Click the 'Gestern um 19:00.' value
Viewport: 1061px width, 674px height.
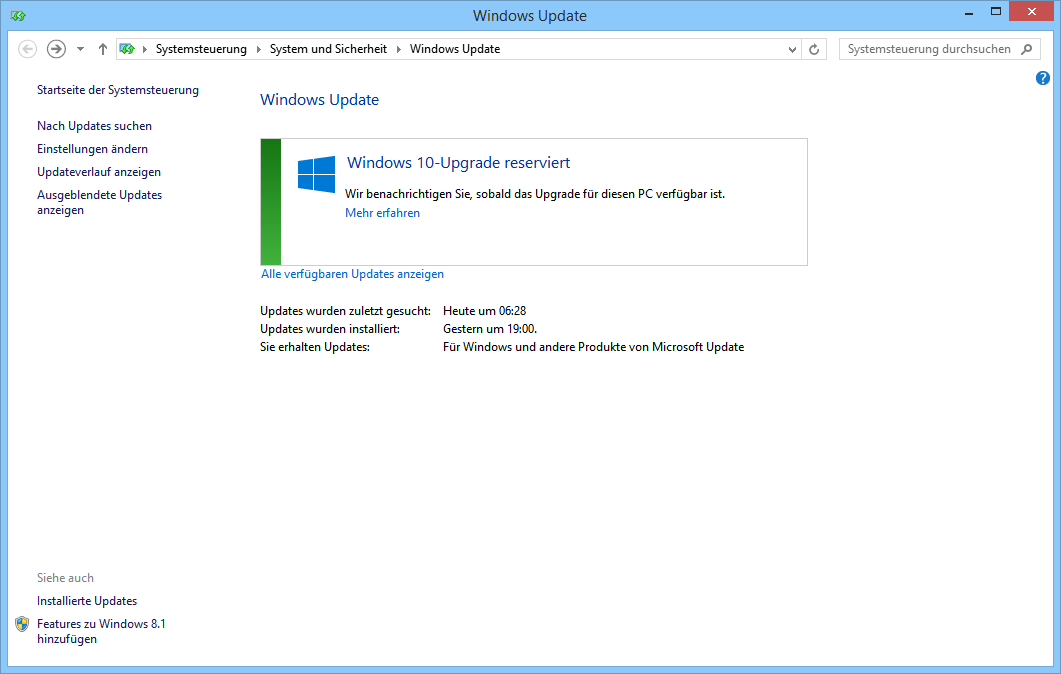point(490,329)
